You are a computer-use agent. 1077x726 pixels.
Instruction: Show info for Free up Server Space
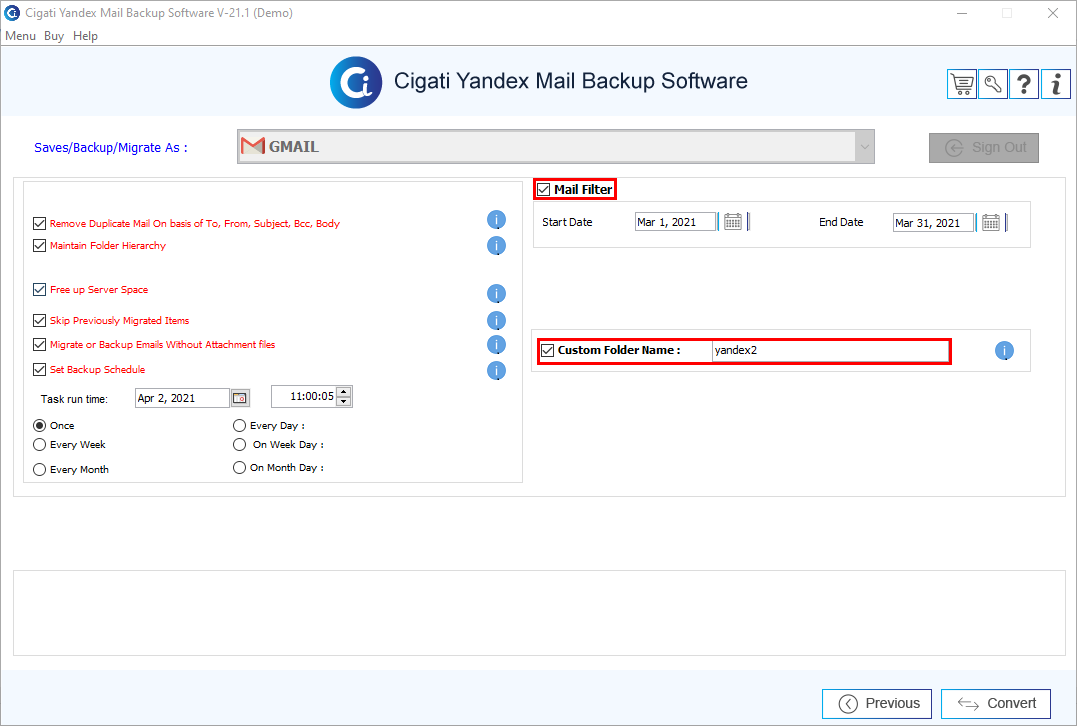point(497,293)
